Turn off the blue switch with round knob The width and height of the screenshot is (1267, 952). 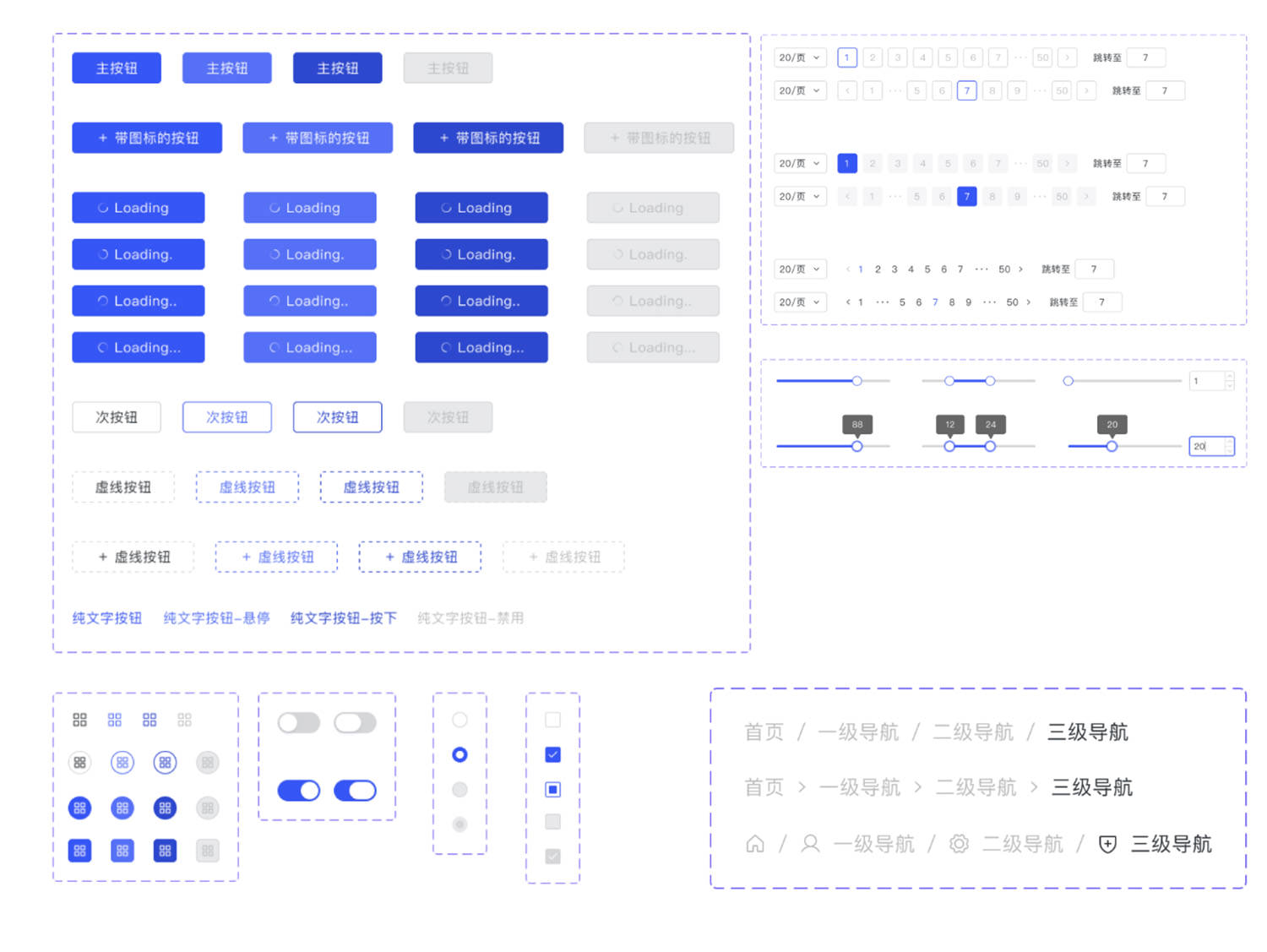coord(299,790)
